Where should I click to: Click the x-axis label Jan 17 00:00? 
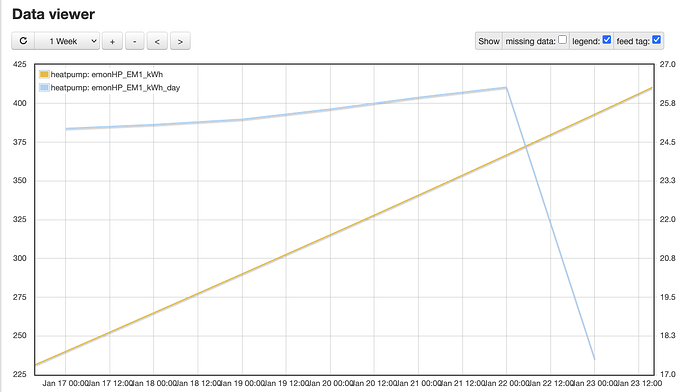click(66, 383)
